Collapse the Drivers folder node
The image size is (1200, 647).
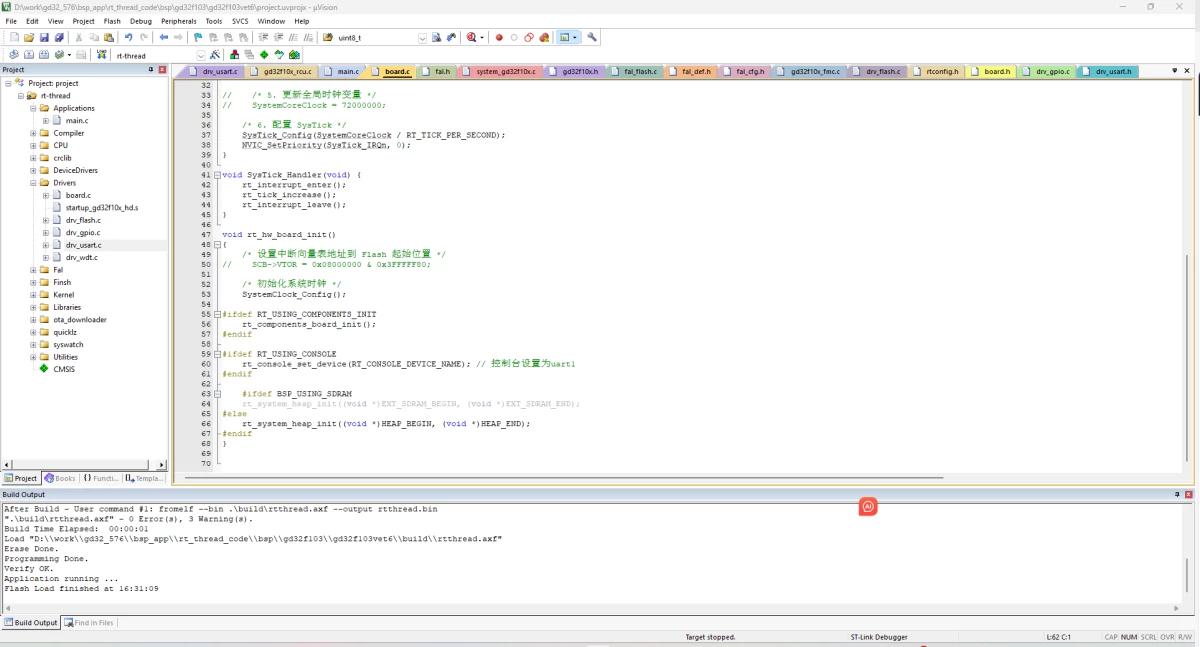coord(33,183)
